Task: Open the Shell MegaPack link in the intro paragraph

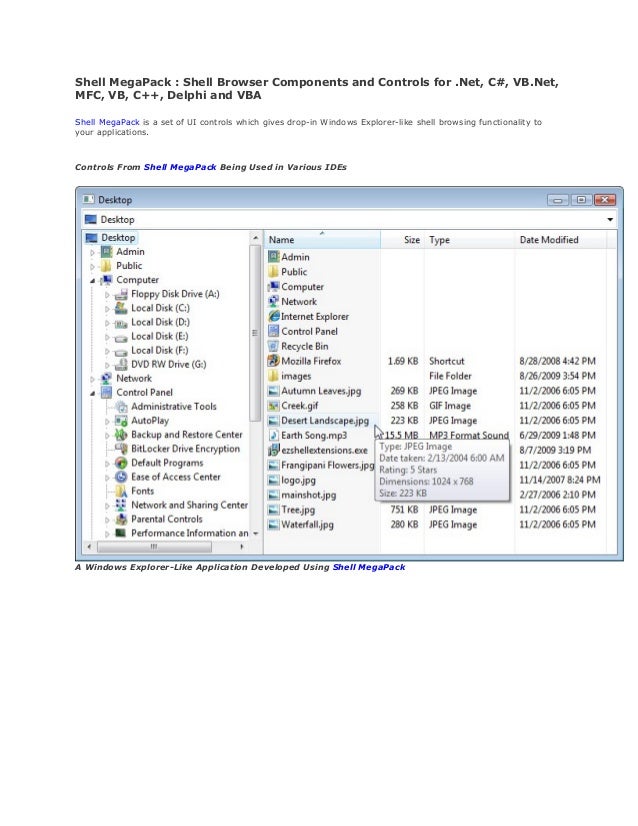Action: (x=107, y=122)
